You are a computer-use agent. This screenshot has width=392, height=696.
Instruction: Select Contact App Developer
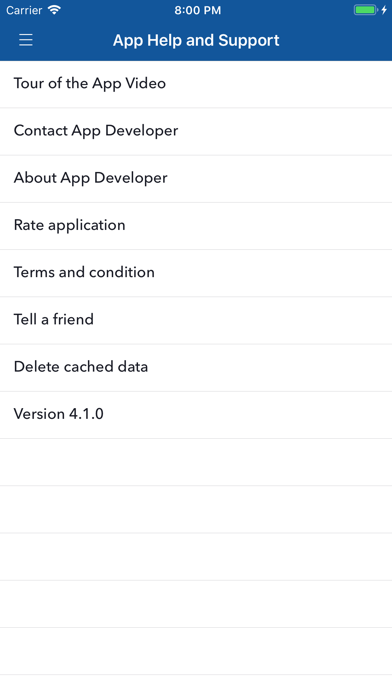[196, 131]
